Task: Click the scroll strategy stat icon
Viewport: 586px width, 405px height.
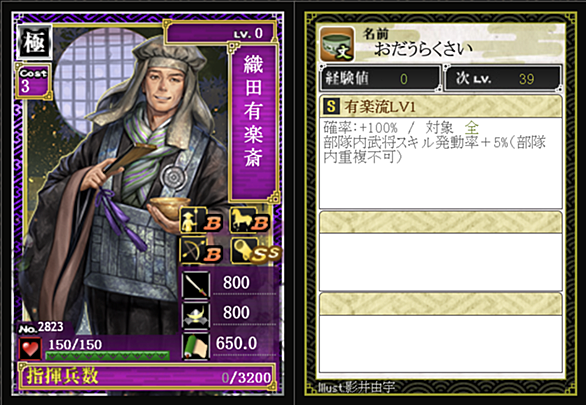Action: pos(196,346)
